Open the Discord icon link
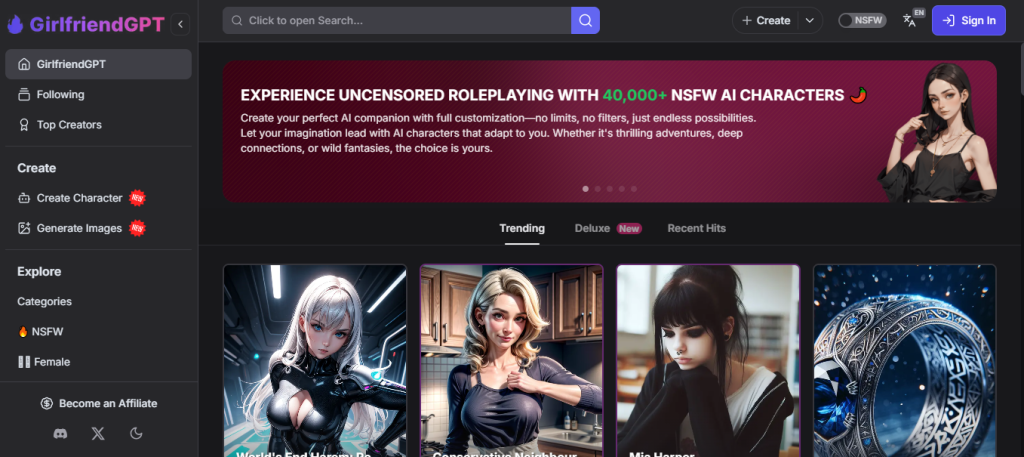The width and height of the screenshot is (1024, 457). click(61, 433)
